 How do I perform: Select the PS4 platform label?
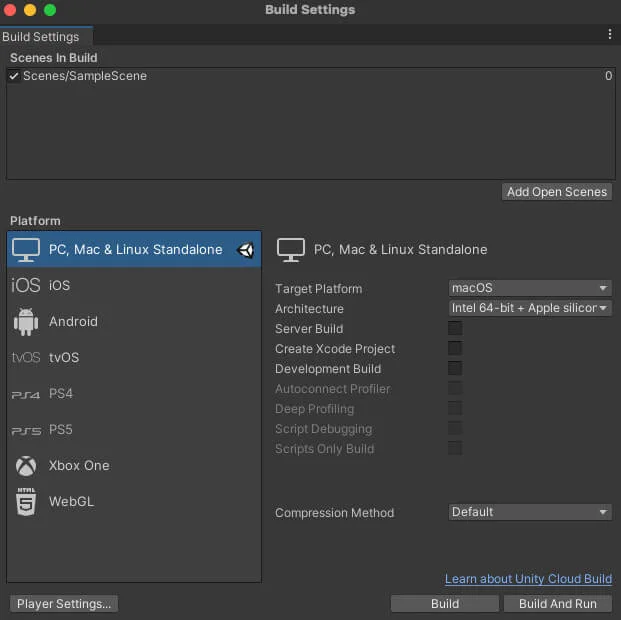click(x=61, y=394)
